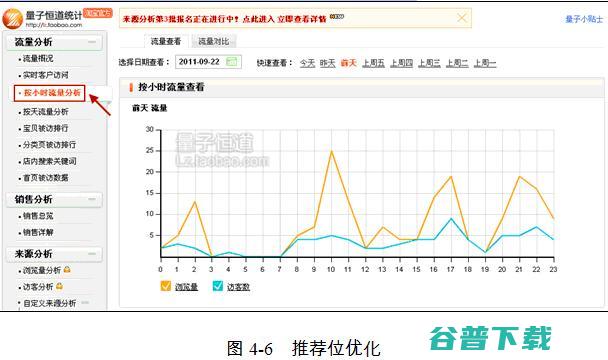Screen dimensions: 608x360
Task: Open 按天流量分析 in sidebar
Action: pyautogui.click(x=45, y=112)
